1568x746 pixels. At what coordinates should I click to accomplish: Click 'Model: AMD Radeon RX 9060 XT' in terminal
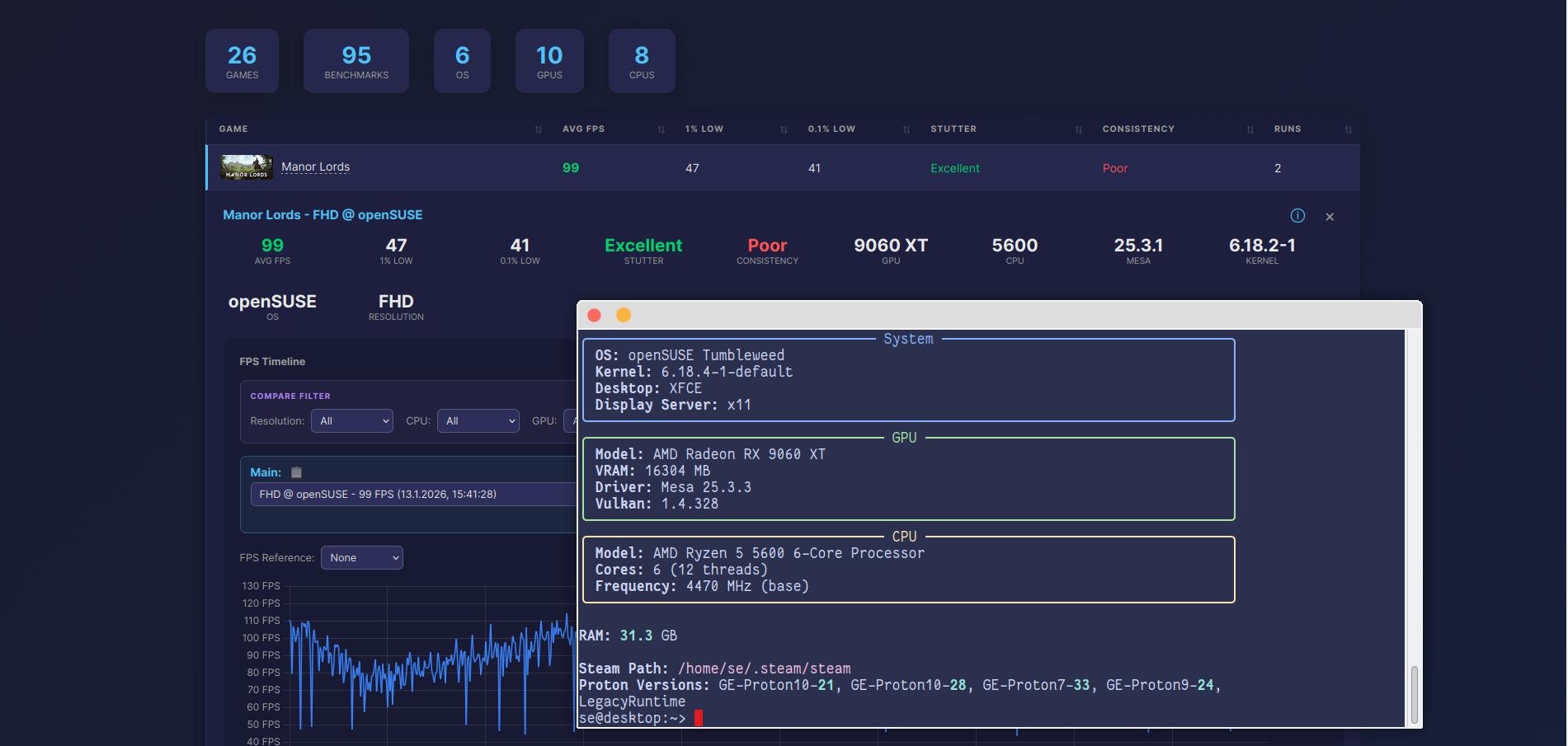coord(710,454)
